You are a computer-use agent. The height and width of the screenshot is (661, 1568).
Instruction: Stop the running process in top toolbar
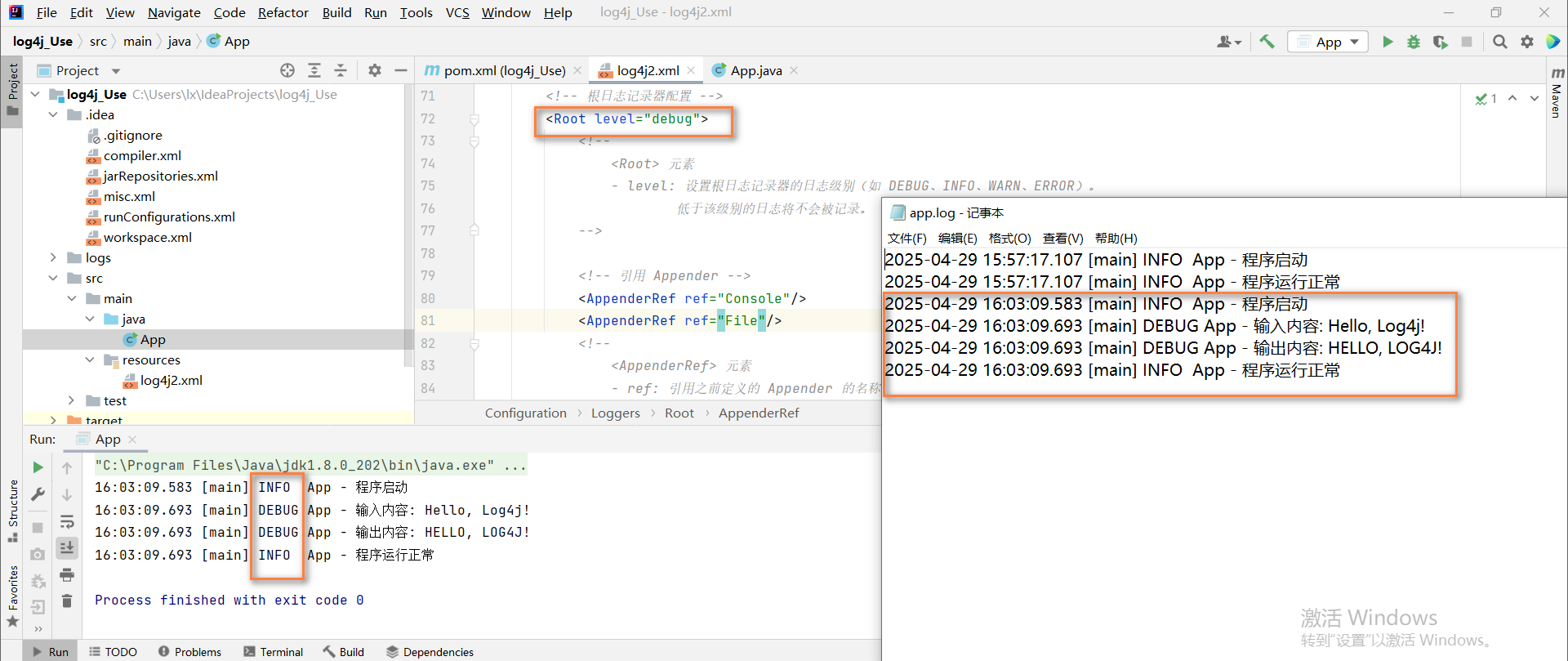click(1467, 42)
